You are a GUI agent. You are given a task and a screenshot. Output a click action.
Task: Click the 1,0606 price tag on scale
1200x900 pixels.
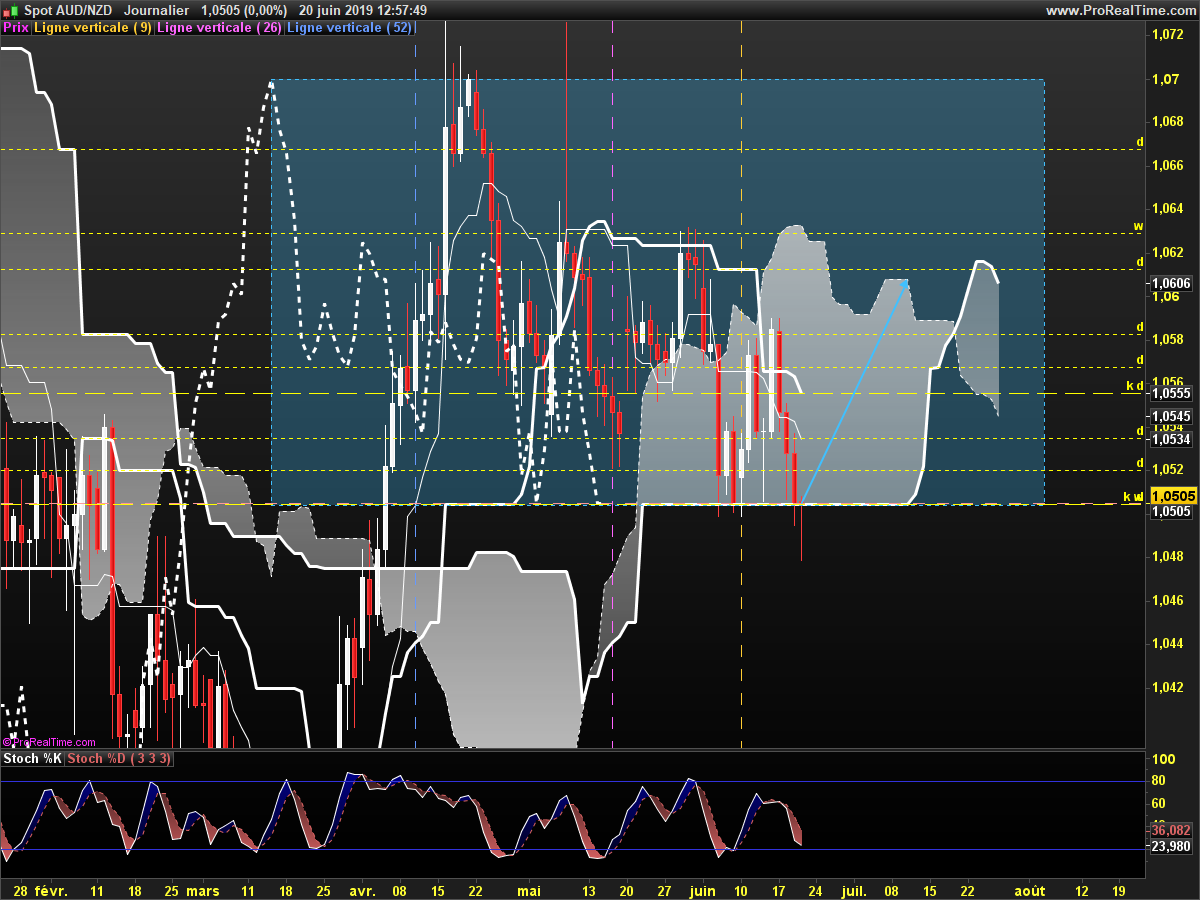coord(1170,284)
